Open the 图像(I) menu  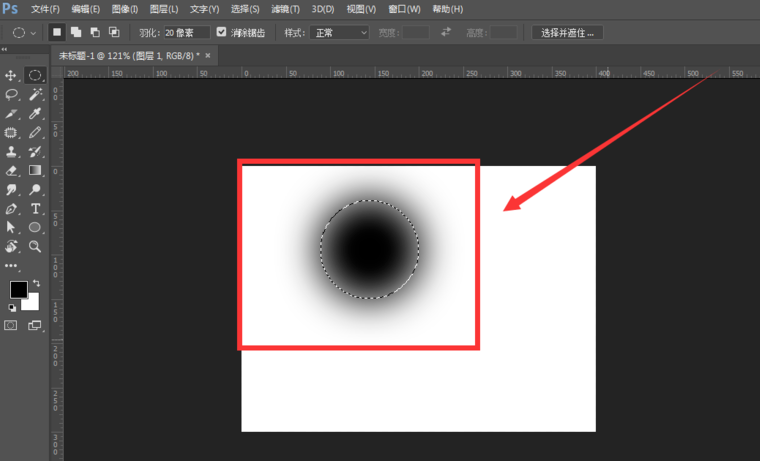click(125, 9)
